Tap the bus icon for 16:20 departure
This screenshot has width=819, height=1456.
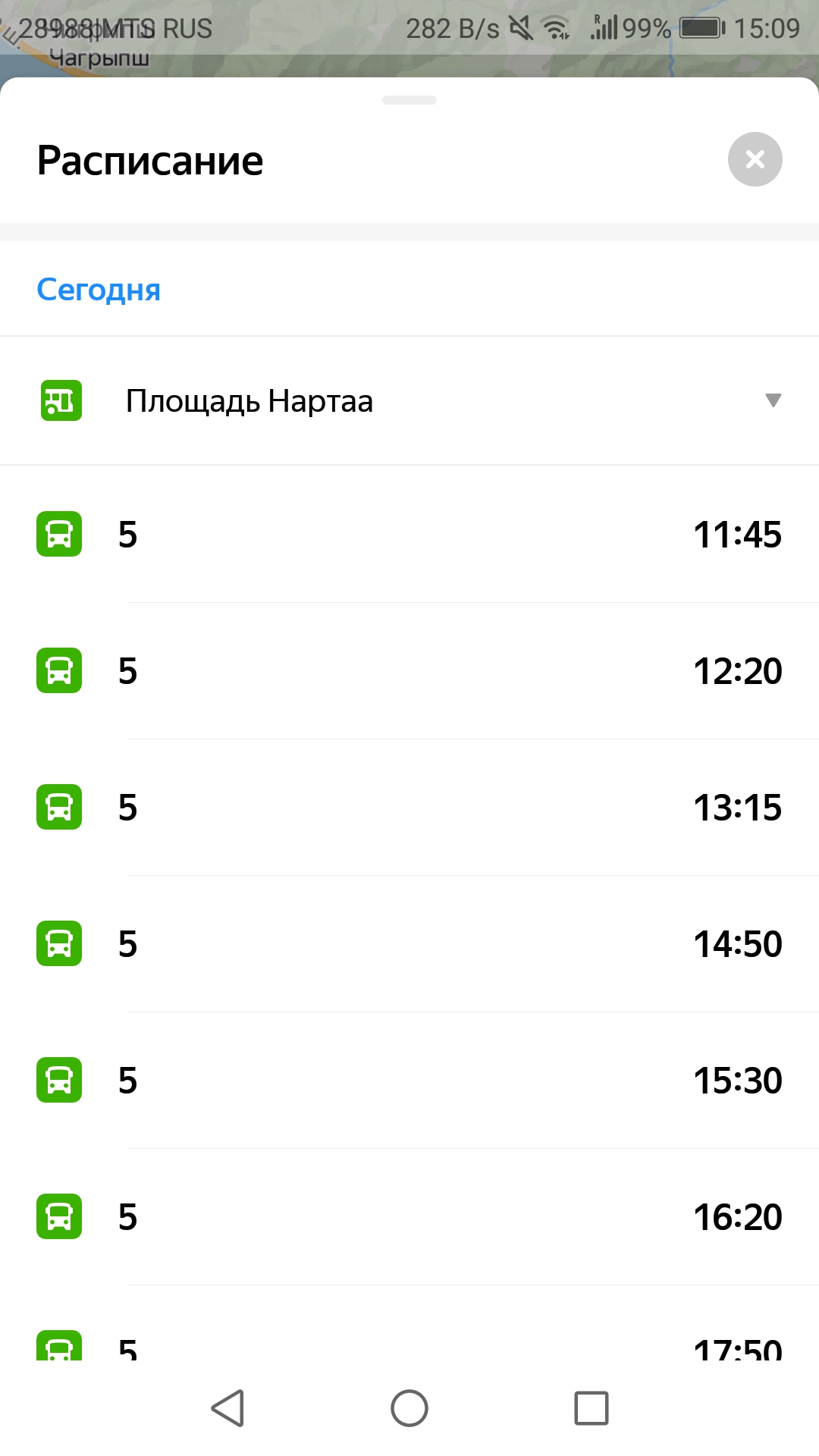point(59,1216)
